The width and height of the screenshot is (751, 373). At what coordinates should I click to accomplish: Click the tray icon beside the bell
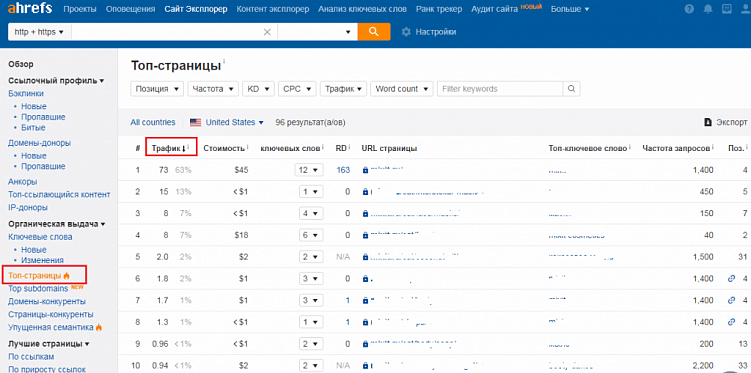726,9
